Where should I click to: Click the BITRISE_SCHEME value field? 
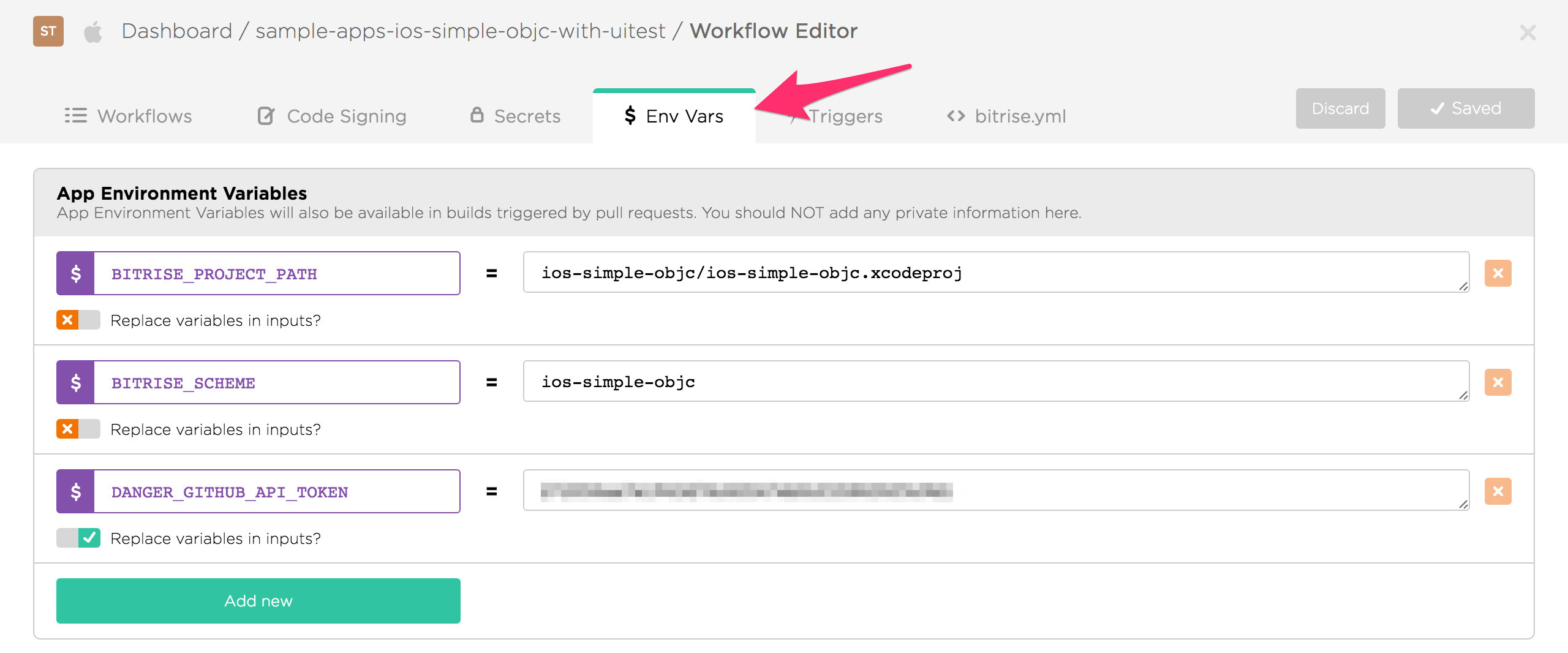click(996, 381)
